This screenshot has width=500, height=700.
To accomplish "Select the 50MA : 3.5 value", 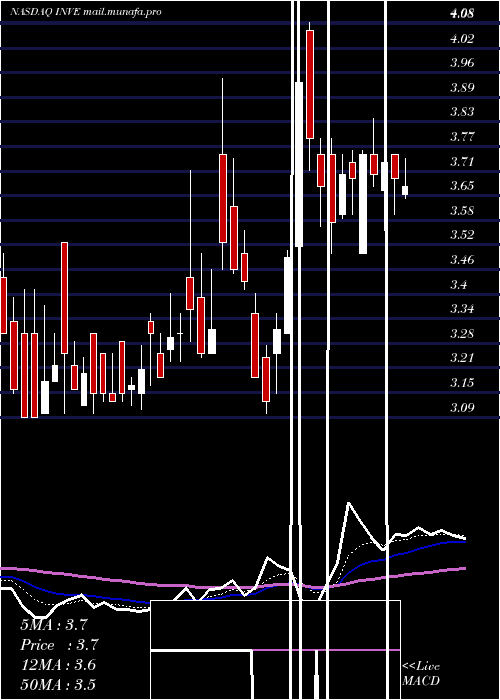I will click(x=58, y=684).
